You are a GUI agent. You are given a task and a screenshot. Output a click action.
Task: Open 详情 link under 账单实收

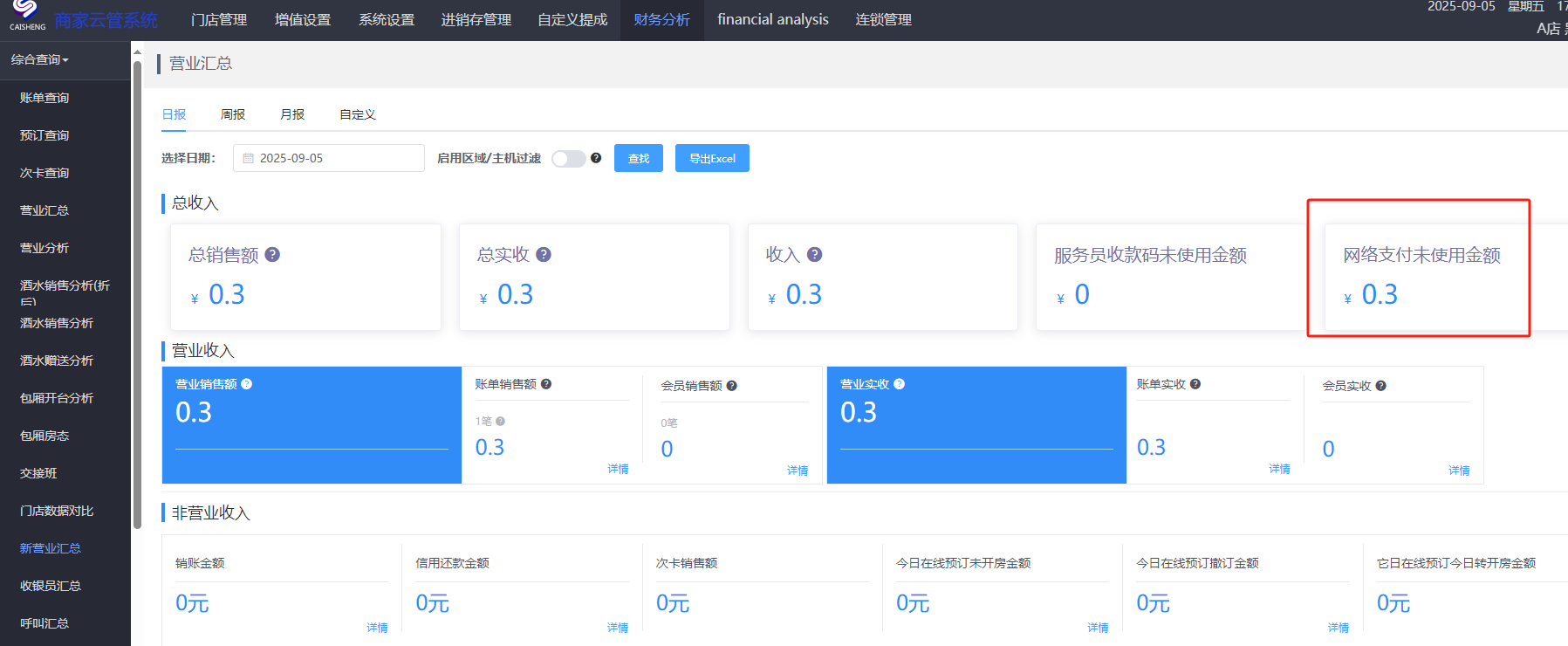coord(1280,469)
